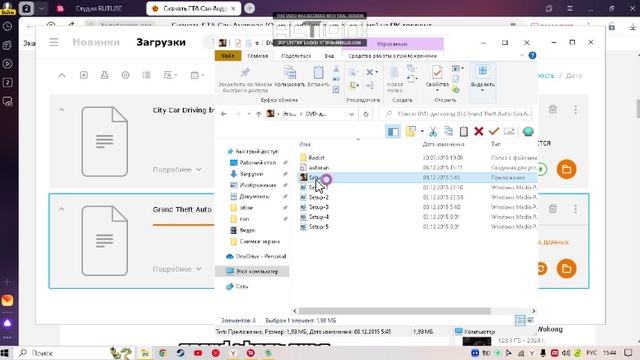640x360 pixels.
Task: Click the copy icon in lower toolbar
Action: tap(448, 131)
